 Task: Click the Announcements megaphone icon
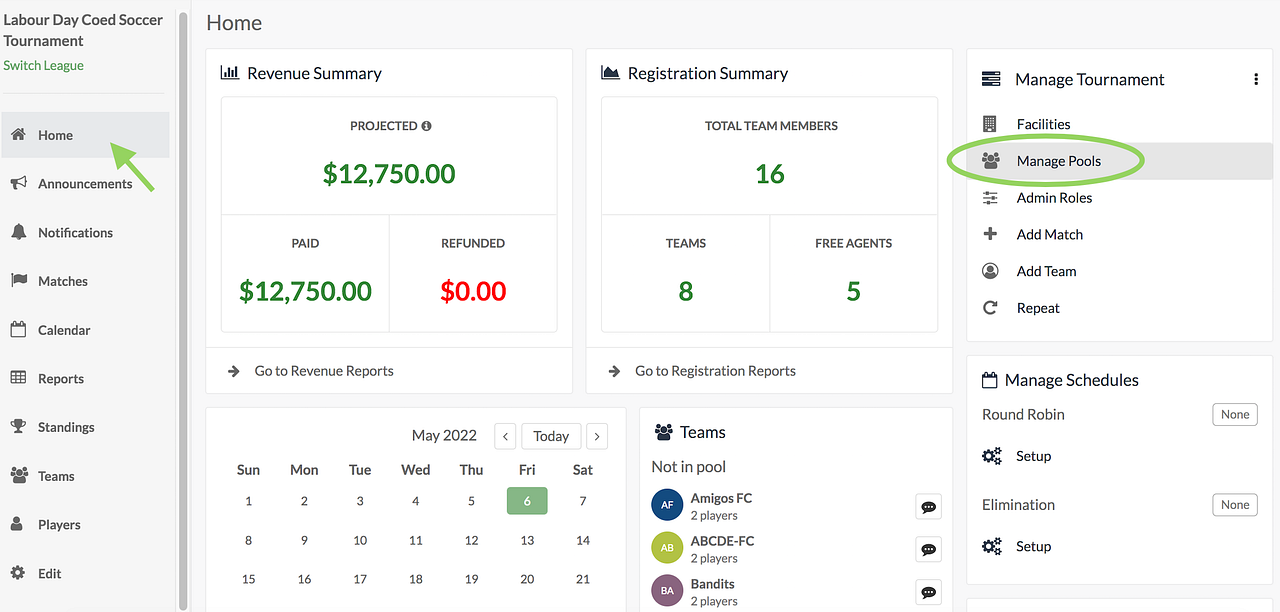(18, 184)
